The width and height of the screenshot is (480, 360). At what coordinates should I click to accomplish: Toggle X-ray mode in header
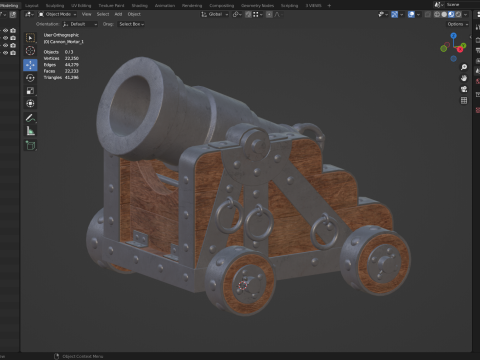(x=428, y=14)
